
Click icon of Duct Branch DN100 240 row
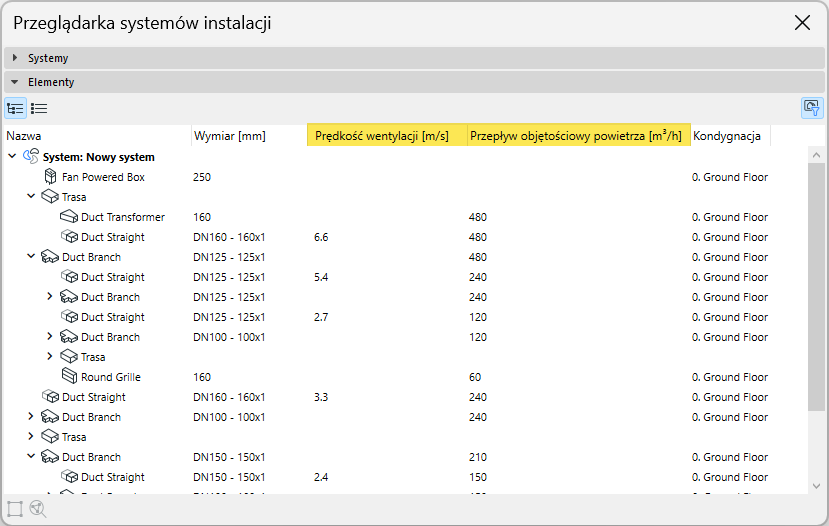tap(50, 417)
